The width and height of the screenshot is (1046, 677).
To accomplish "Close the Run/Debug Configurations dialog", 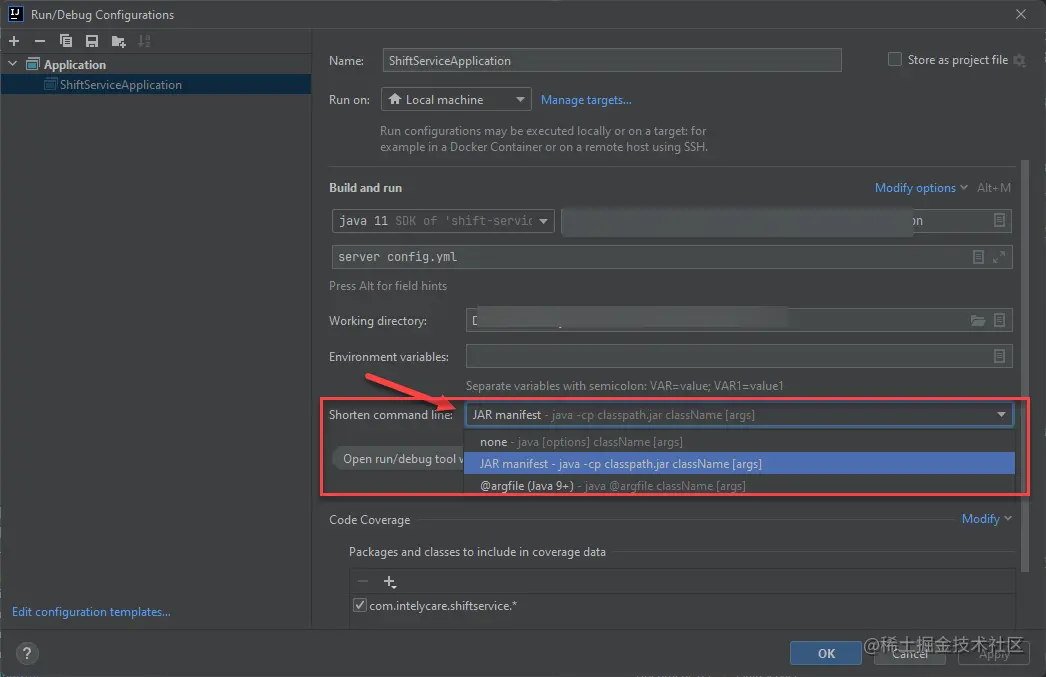I will pyautogui.click(x=1021, y=14).
